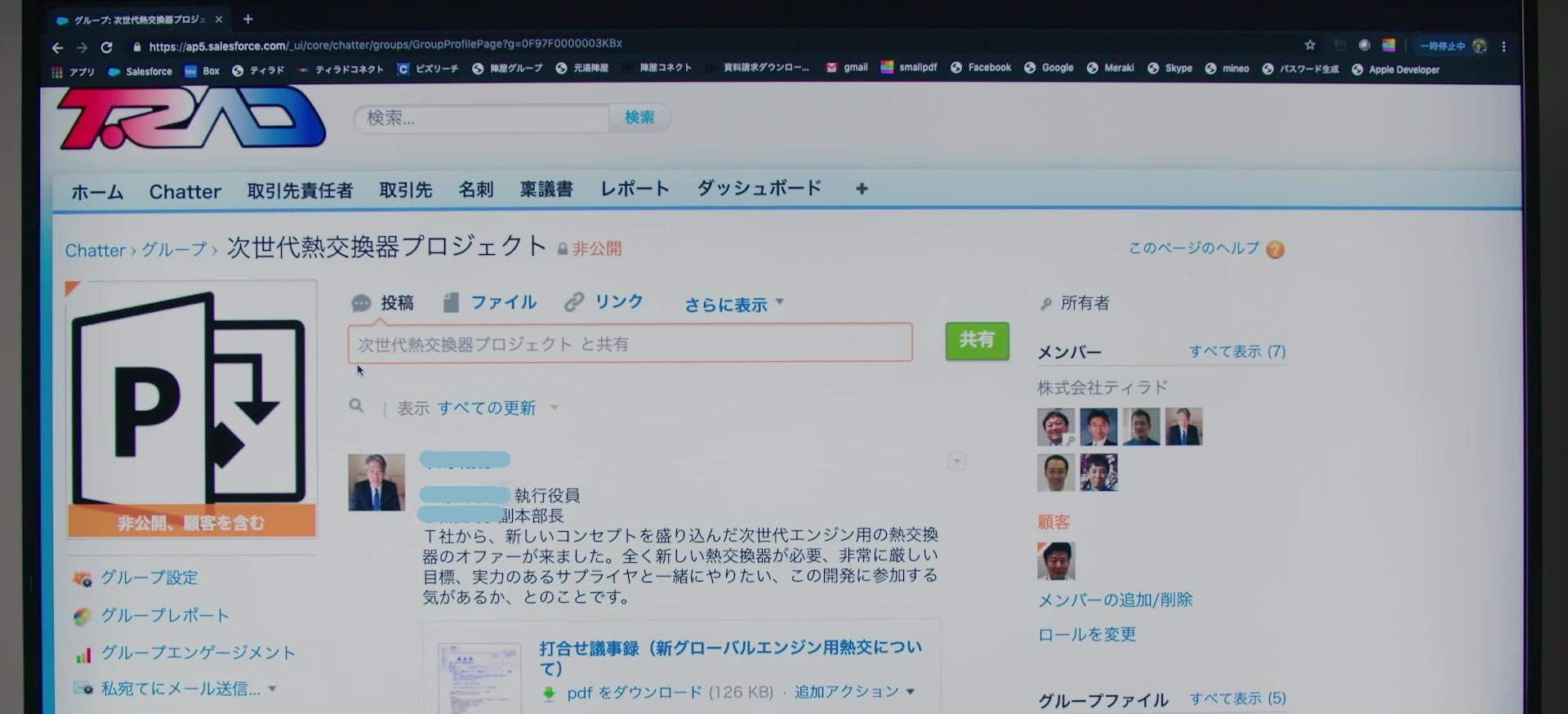The height and width of the screenshot is (714, 1568).
Task: Open the Skype bookmark
Action: (1169, 69)
